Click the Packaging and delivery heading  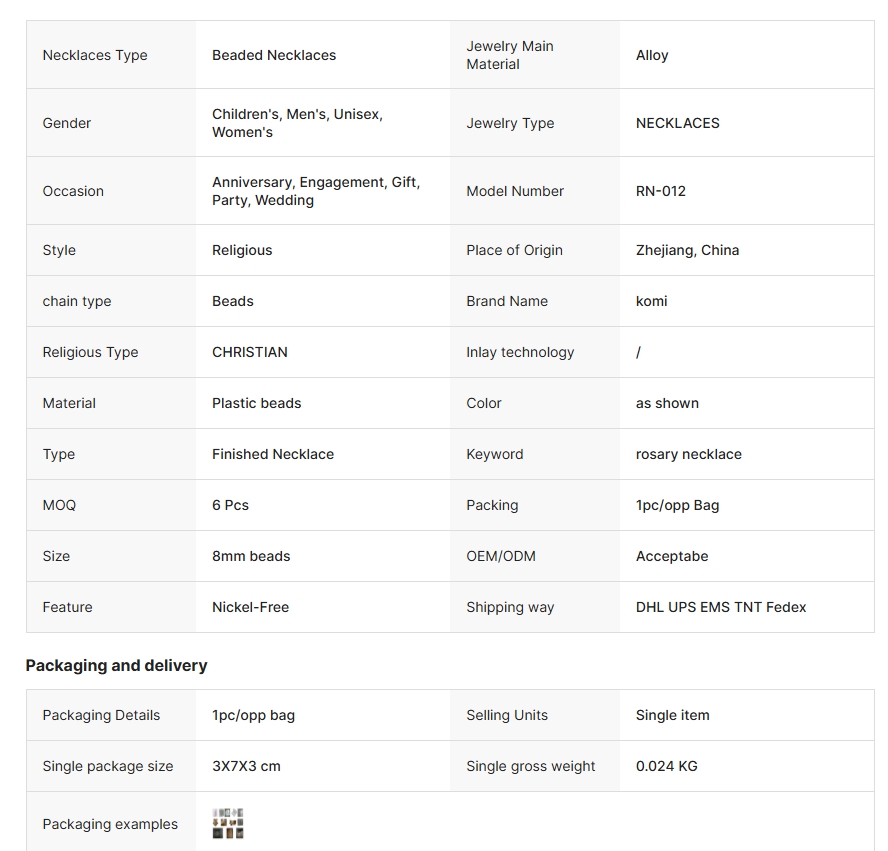click(116, 665)
